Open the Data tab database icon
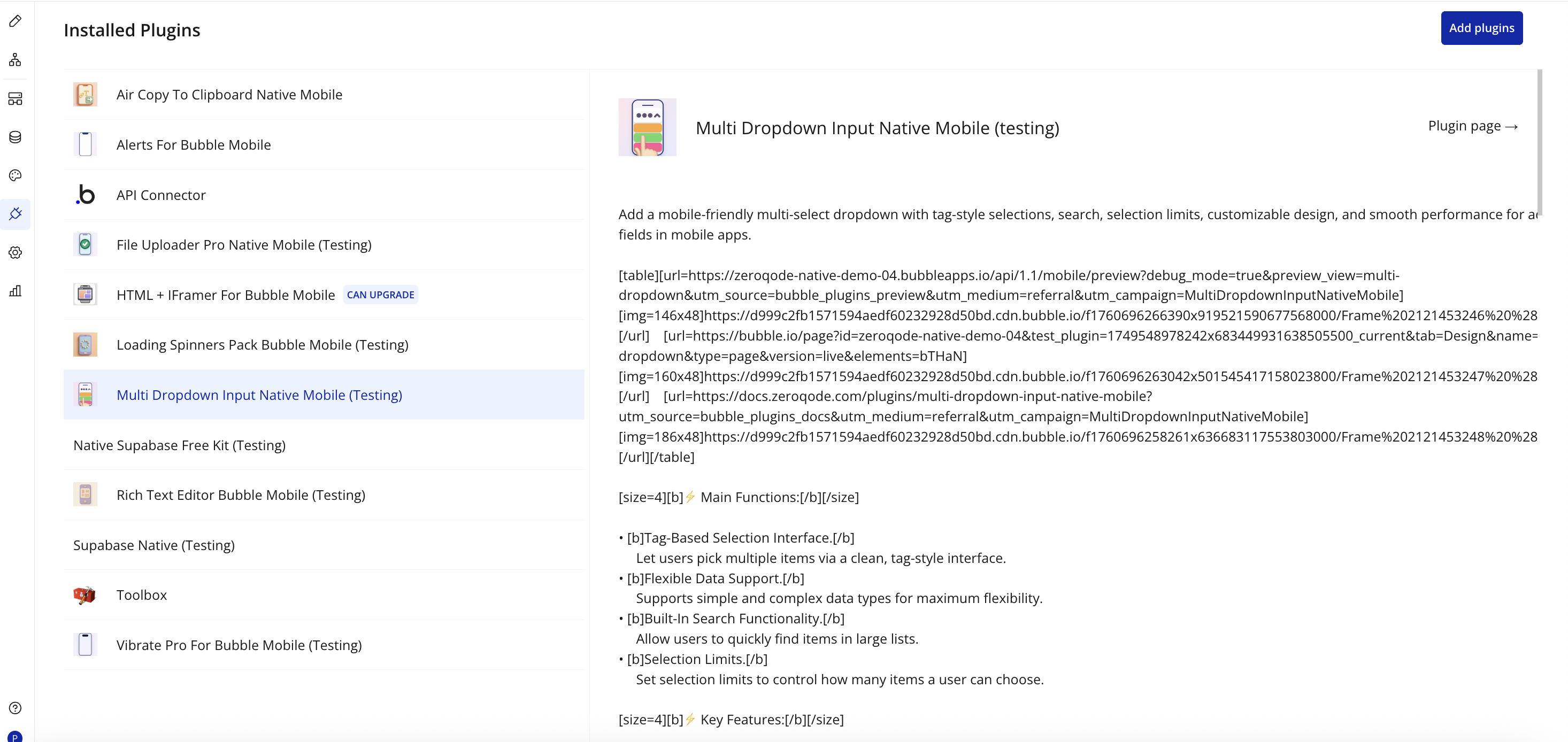The height and width of the screenshot is (742, 1568). pos(15,137)
